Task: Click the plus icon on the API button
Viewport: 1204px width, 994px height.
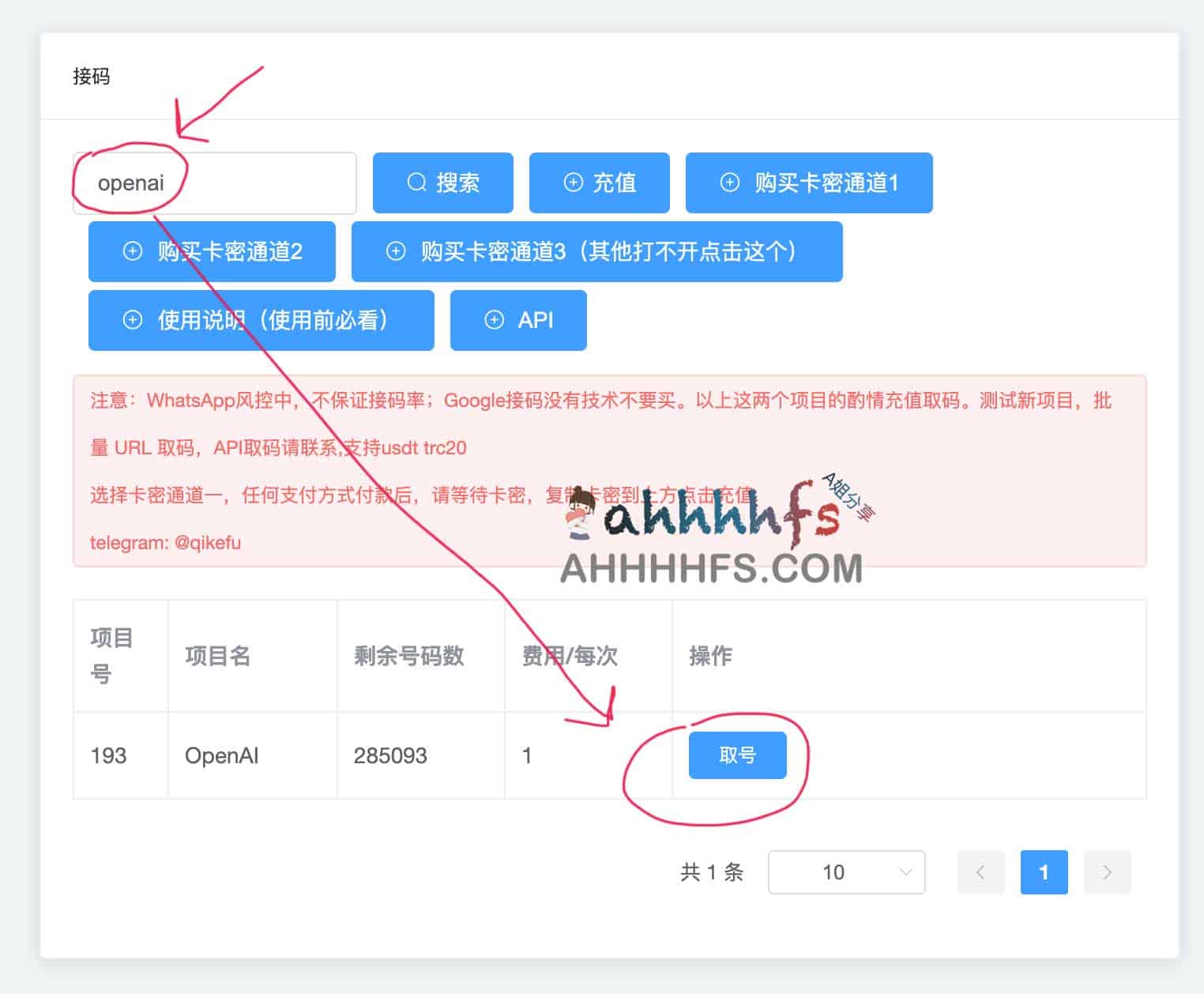Action: point(494,320)
